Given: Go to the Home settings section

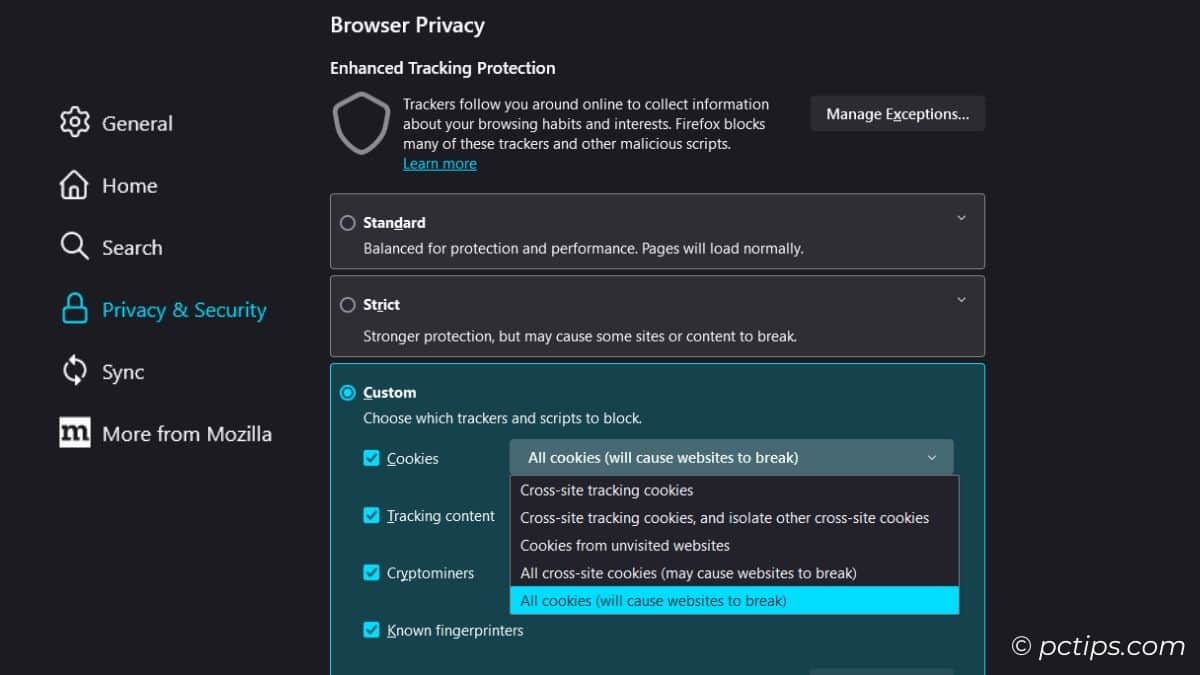Looking at the screenshot, I should 130,185.
